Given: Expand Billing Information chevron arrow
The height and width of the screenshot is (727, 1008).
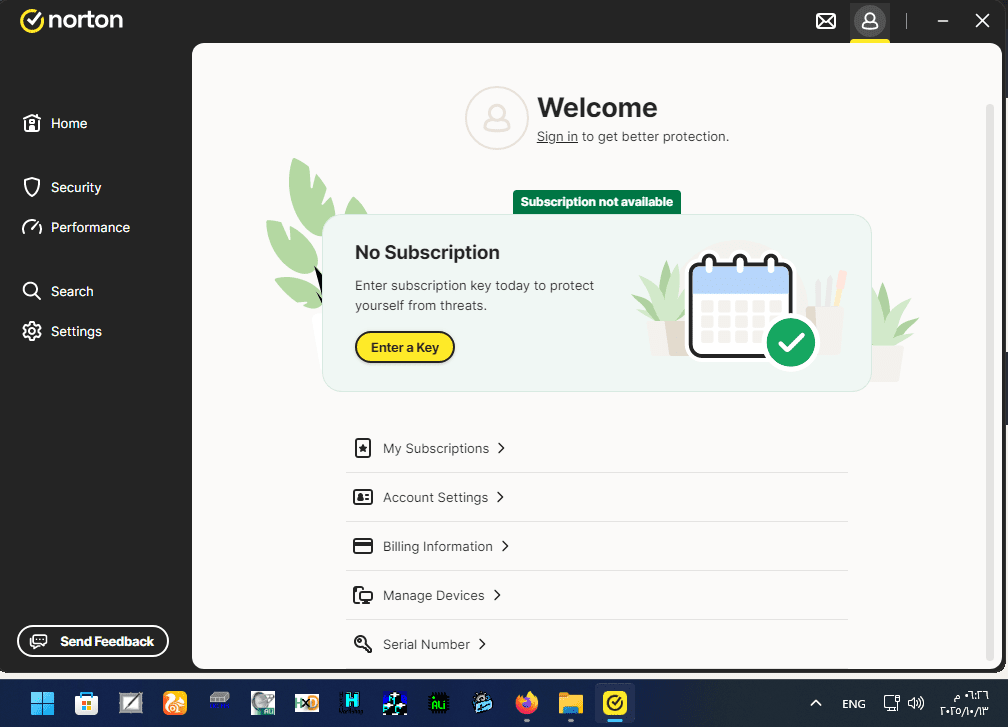Looking at the screenshot, I should click(505, 546).
